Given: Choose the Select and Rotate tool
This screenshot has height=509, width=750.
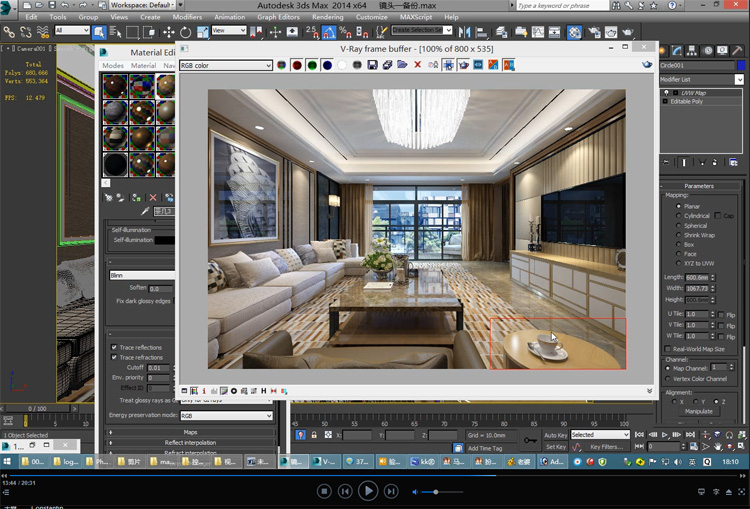Looking at the screenshot, I should 185,32.
